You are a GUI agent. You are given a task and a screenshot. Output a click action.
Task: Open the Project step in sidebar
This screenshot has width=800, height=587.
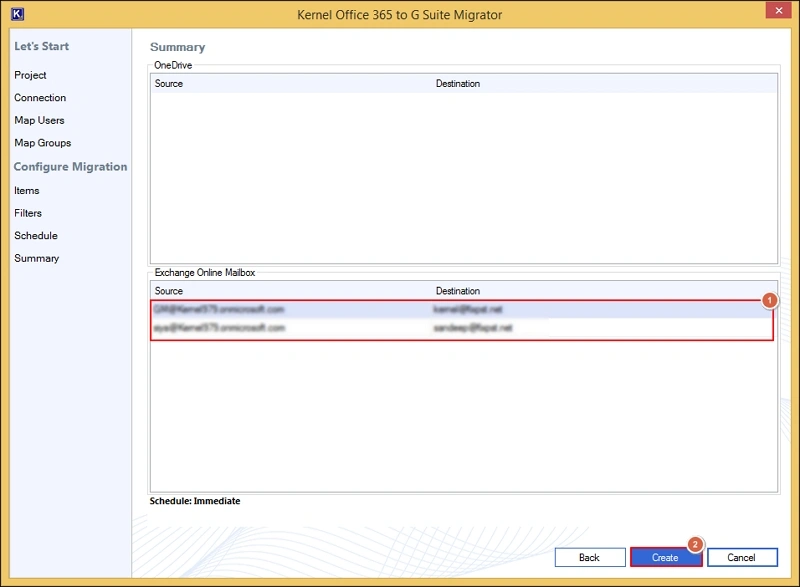(x=30, y=75)
